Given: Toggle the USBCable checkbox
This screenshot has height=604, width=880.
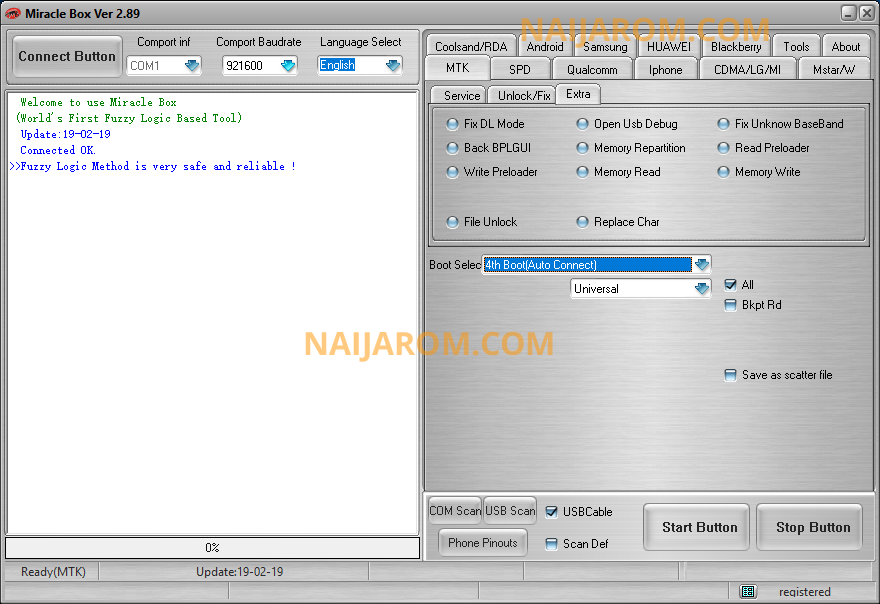Looking at the screenshot, I should 552,512.
